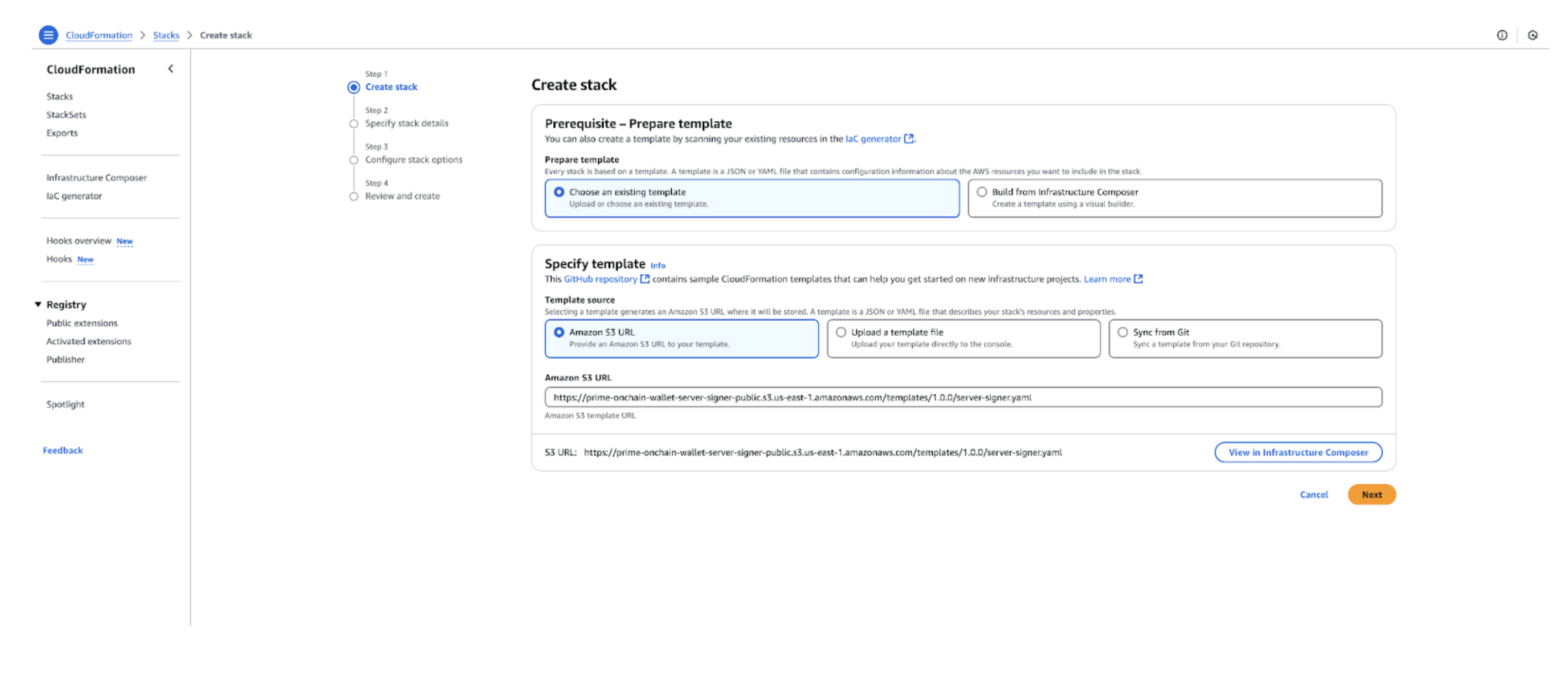Open the hamburger navigation menu icon
Image resolution: width=1568 pixels, height=689 pixels.
pos(48,35)
